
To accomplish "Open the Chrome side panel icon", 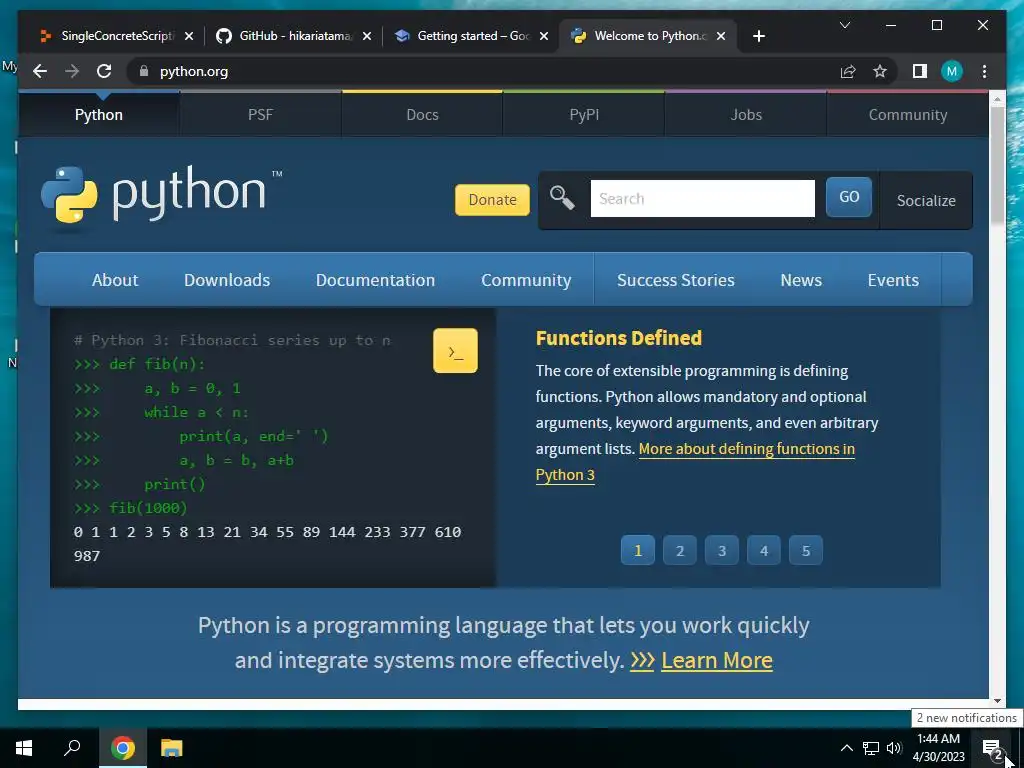I will click(920, 71).
